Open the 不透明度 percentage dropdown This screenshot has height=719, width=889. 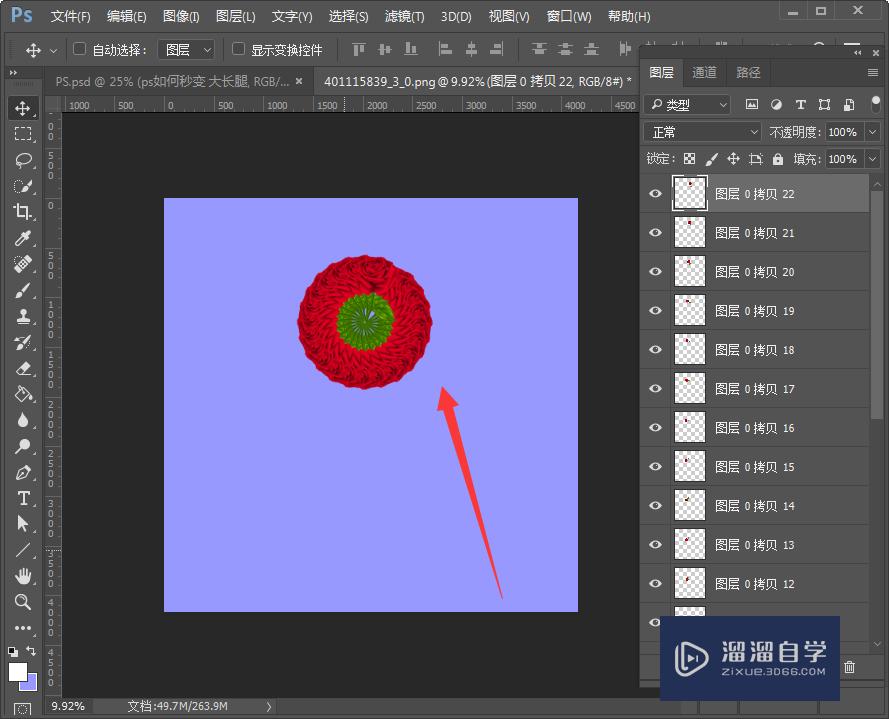coord(872,132)
